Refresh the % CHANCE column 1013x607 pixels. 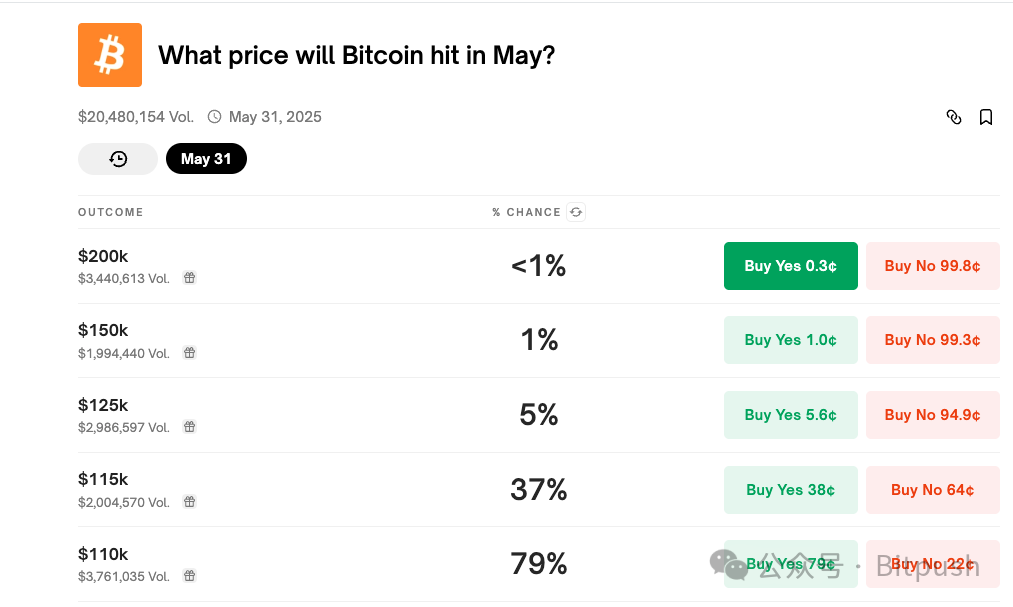[x=576, y=212]
